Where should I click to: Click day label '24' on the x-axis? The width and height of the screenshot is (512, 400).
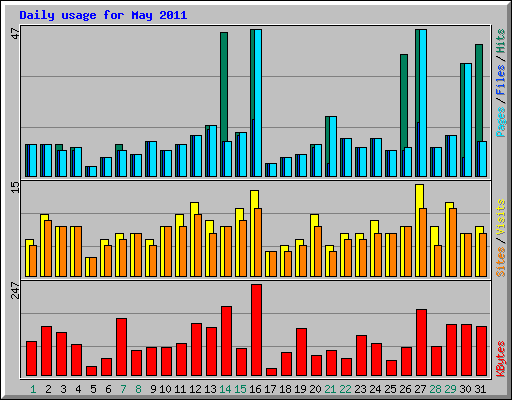click(x=375, y=389)
